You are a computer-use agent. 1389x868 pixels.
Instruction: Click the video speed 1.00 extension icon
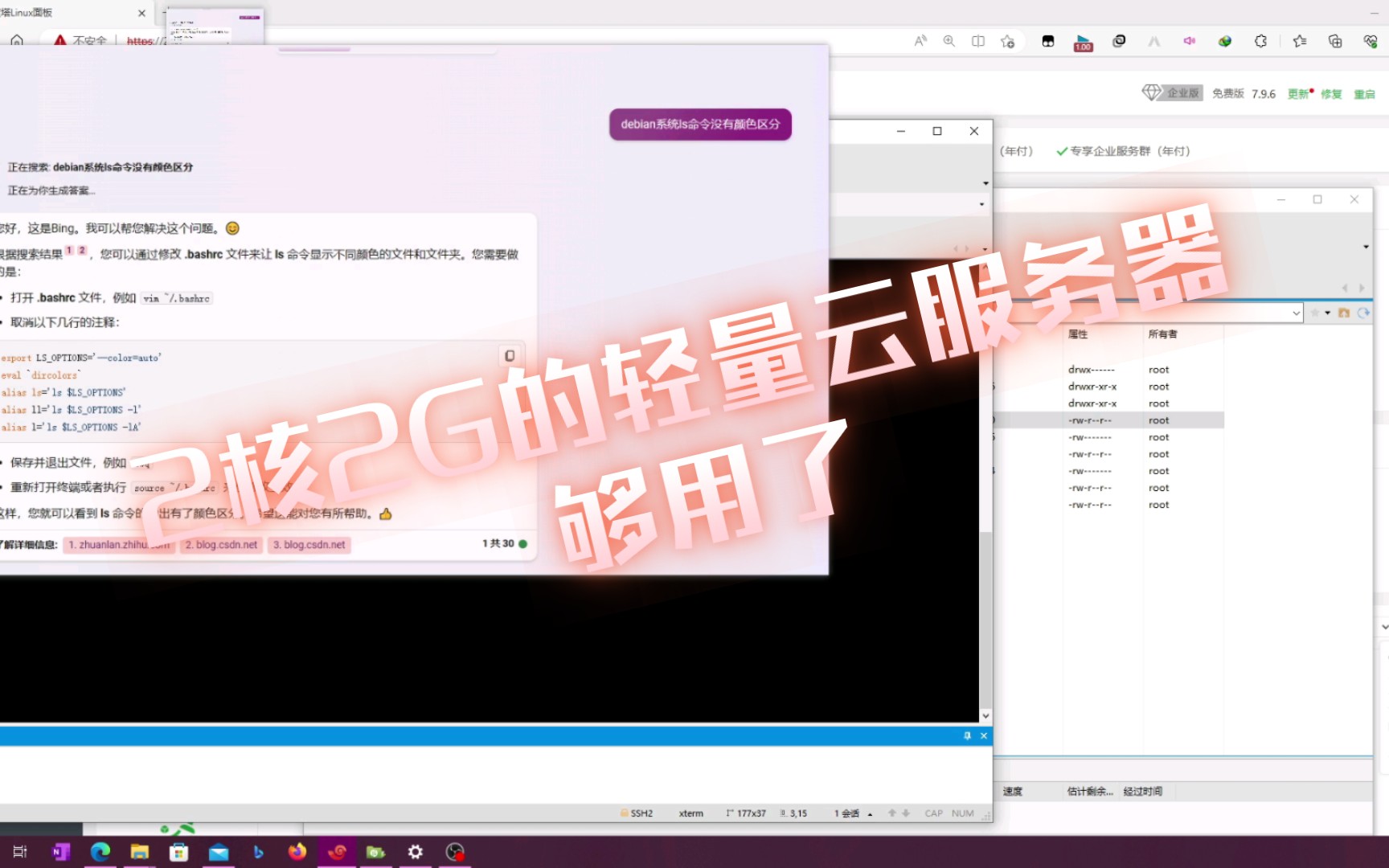[x=1084, y=43]
